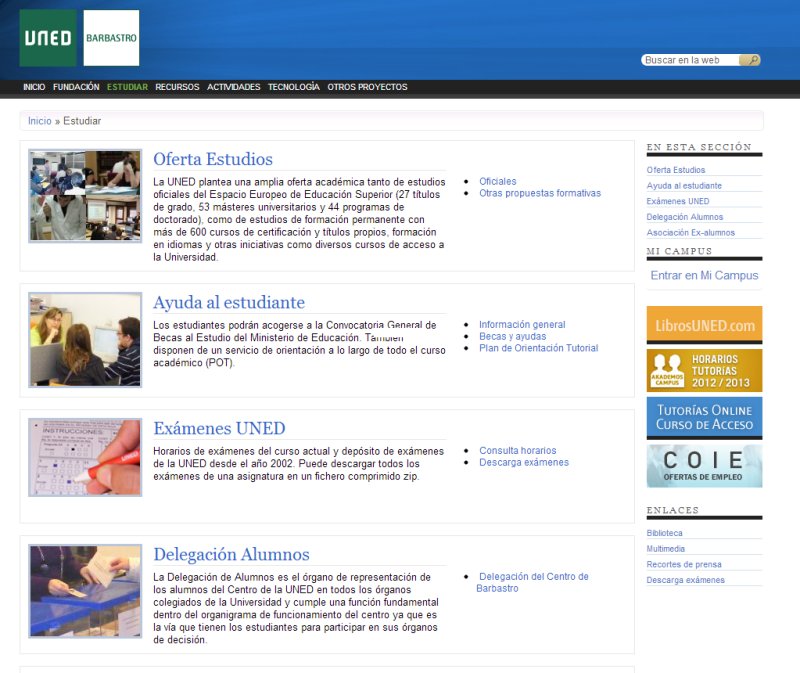Screen dimensions: 800x673
Task: Click the UNED green logo
Action: pyautogui.click(x=48, y=38)
